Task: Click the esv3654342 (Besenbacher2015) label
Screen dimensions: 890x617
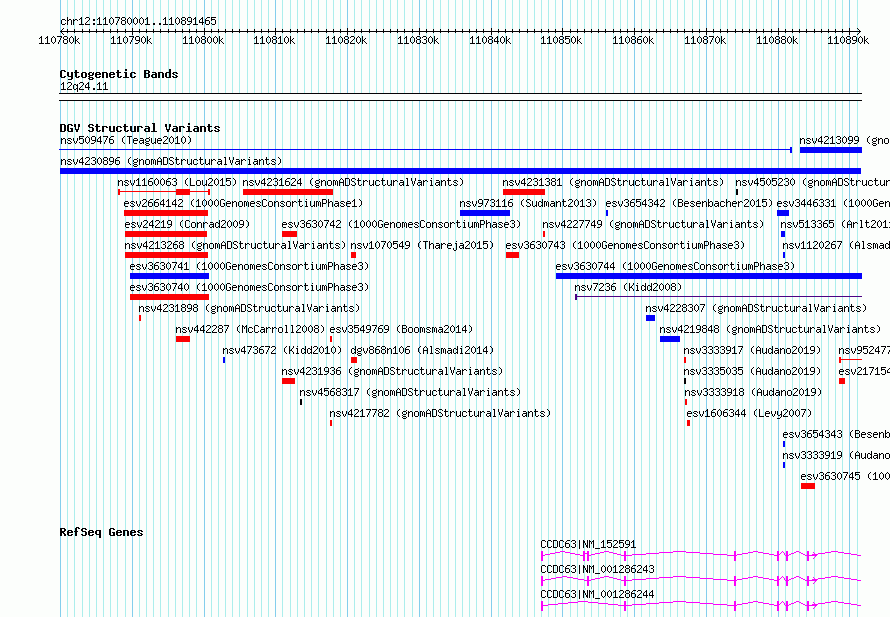Action: click(689, 203)
